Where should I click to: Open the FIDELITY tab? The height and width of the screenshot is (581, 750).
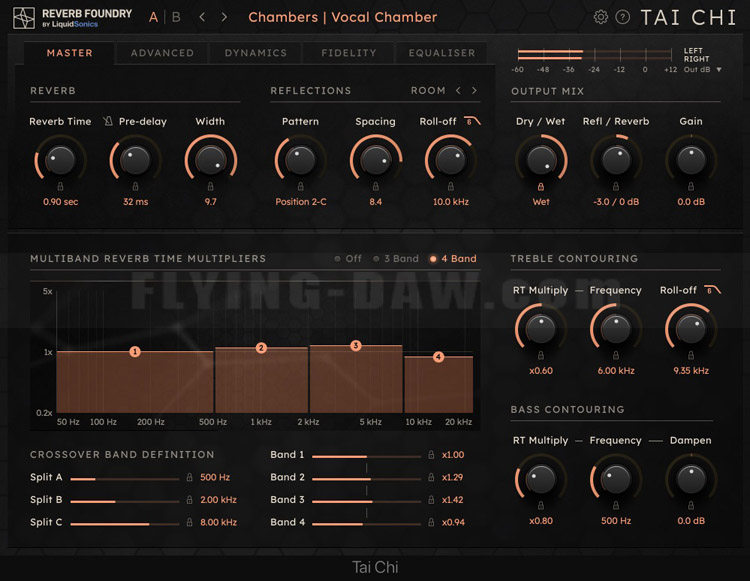click(349, 53)
